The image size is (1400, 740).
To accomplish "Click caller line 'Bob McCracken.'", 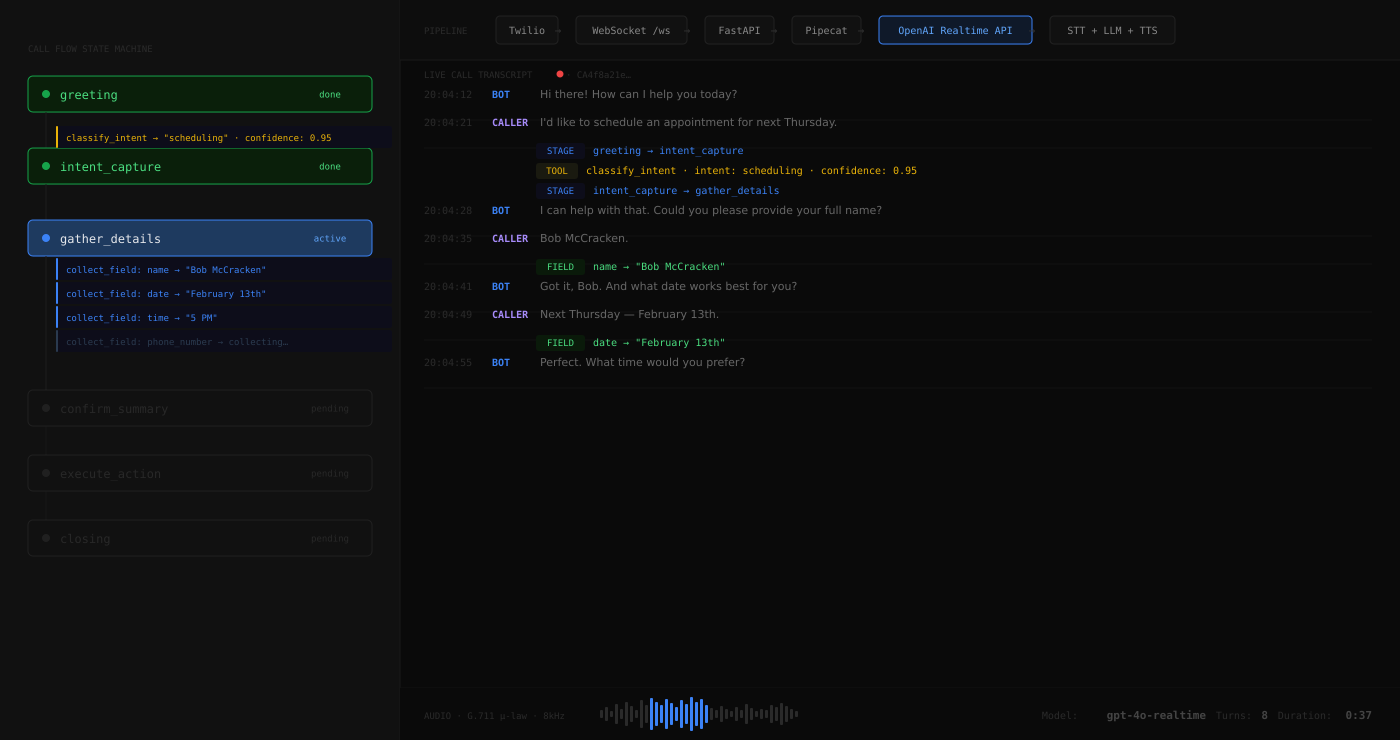I will [584, 239].
